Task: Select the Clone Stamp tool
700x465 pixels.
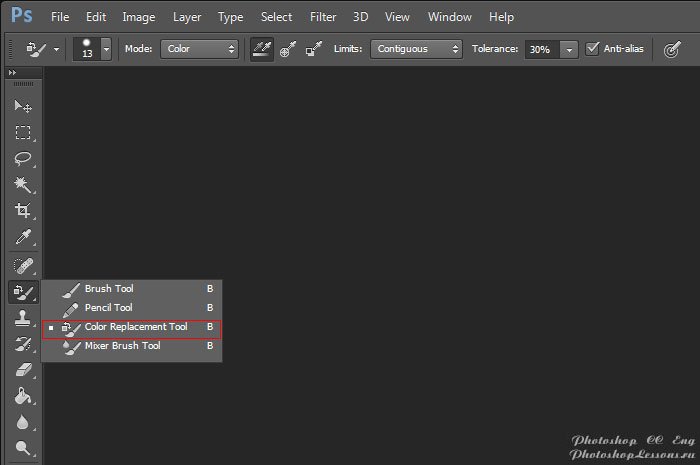Action: click(x=22, y=318)
